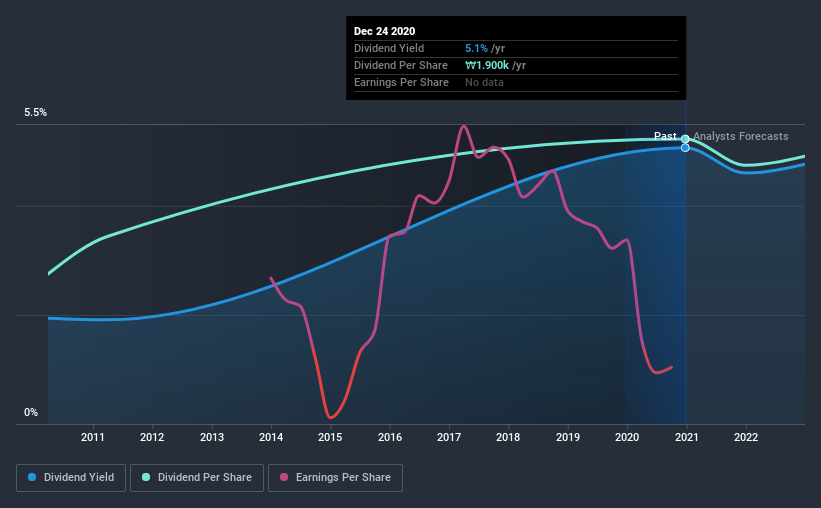Click the "Past" label on the chart
The width and height of the screenshot is (821, 508).
click(x=664, y=136)
